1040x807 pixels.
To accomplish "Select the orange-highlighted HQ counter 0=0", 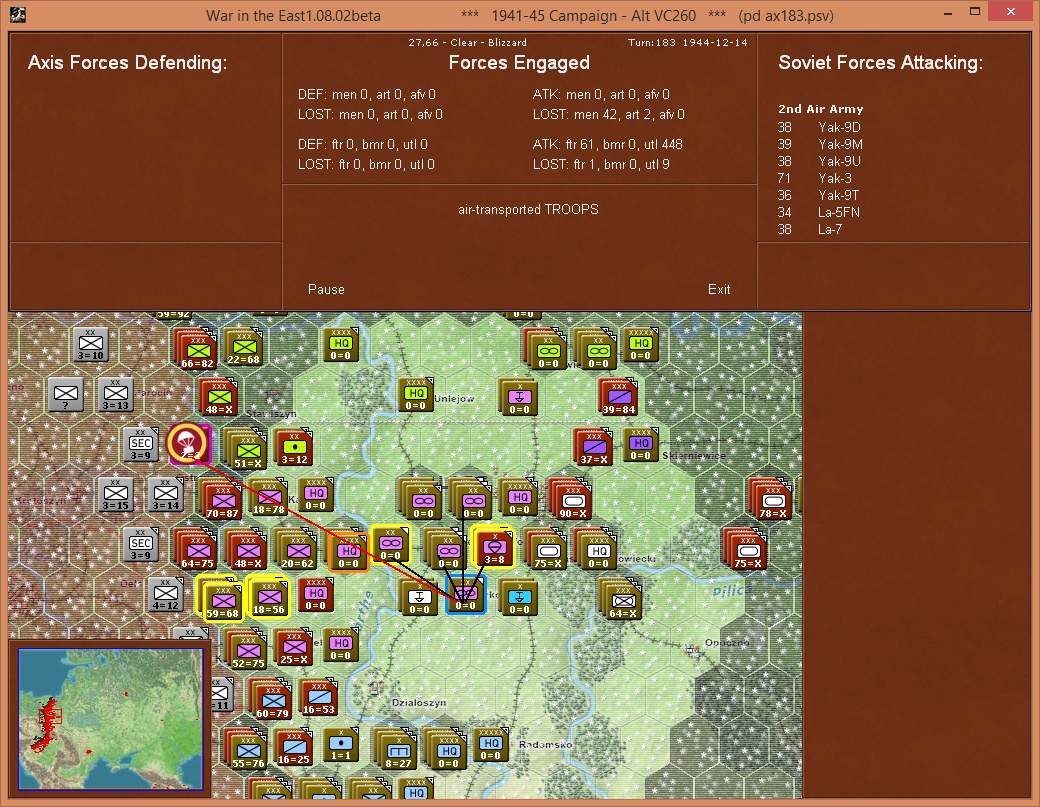I will point(348,552).
